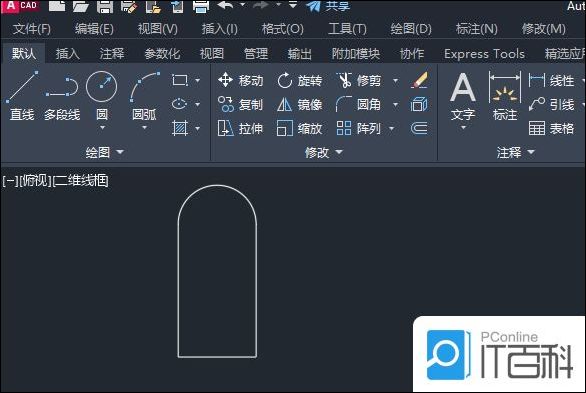
Task: Open the Hatch tool dropdown arrow
Action: [x=197, y=129]
